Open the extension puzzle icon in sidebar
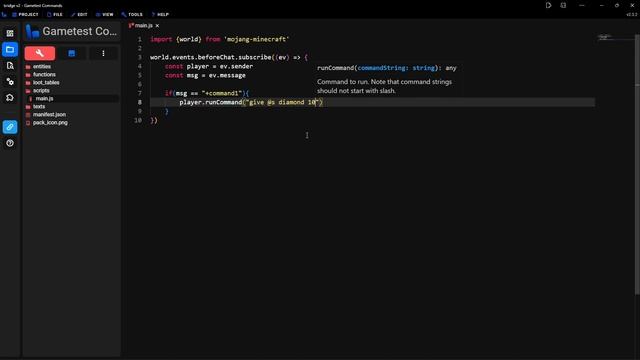The width and height of the screenshot is (640, 360). [10, 98]
